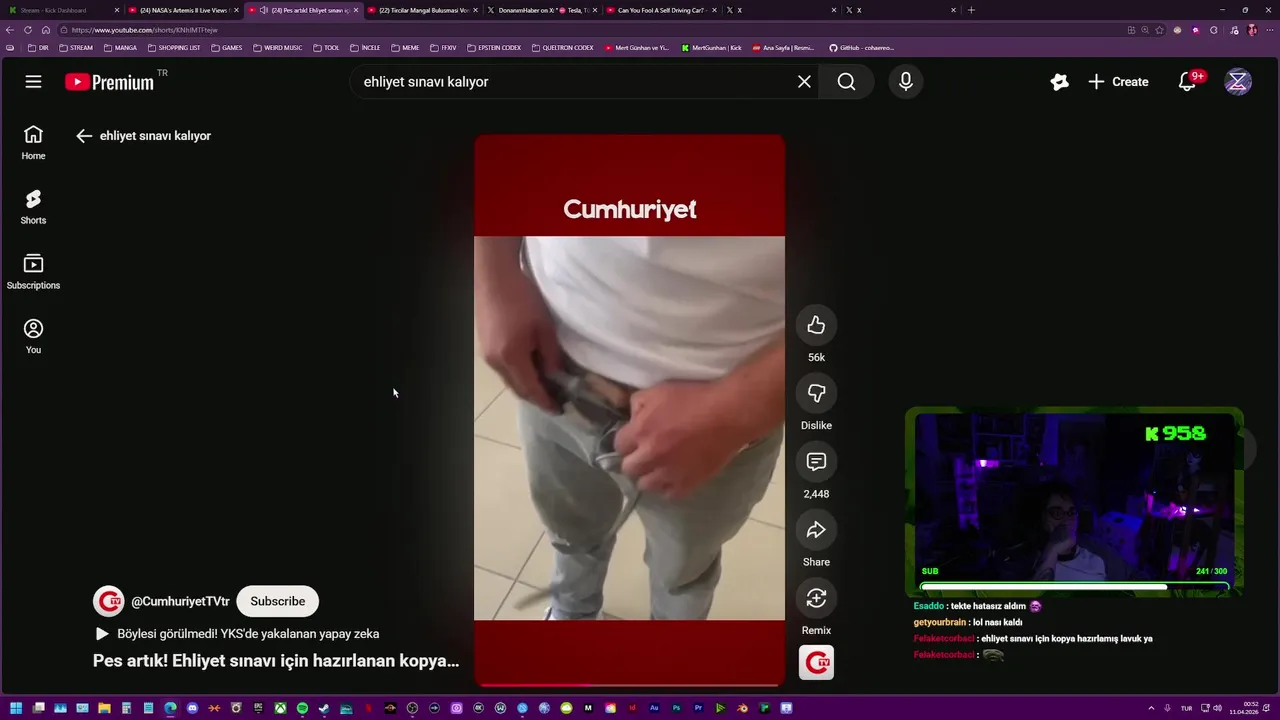1280x720 pixels.
Task: Open Subscriptions in sidebar
Action: 33,272
